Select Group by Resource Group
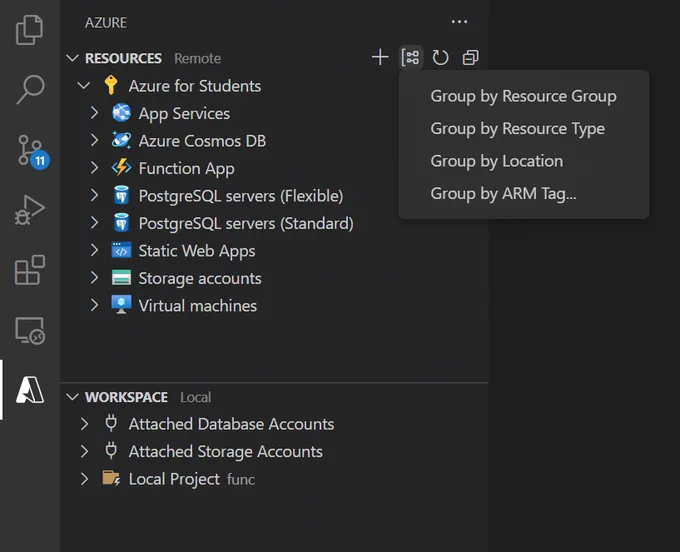Image resolution: width=680 pixels, height=552 pixels. (x=523, y=96)
